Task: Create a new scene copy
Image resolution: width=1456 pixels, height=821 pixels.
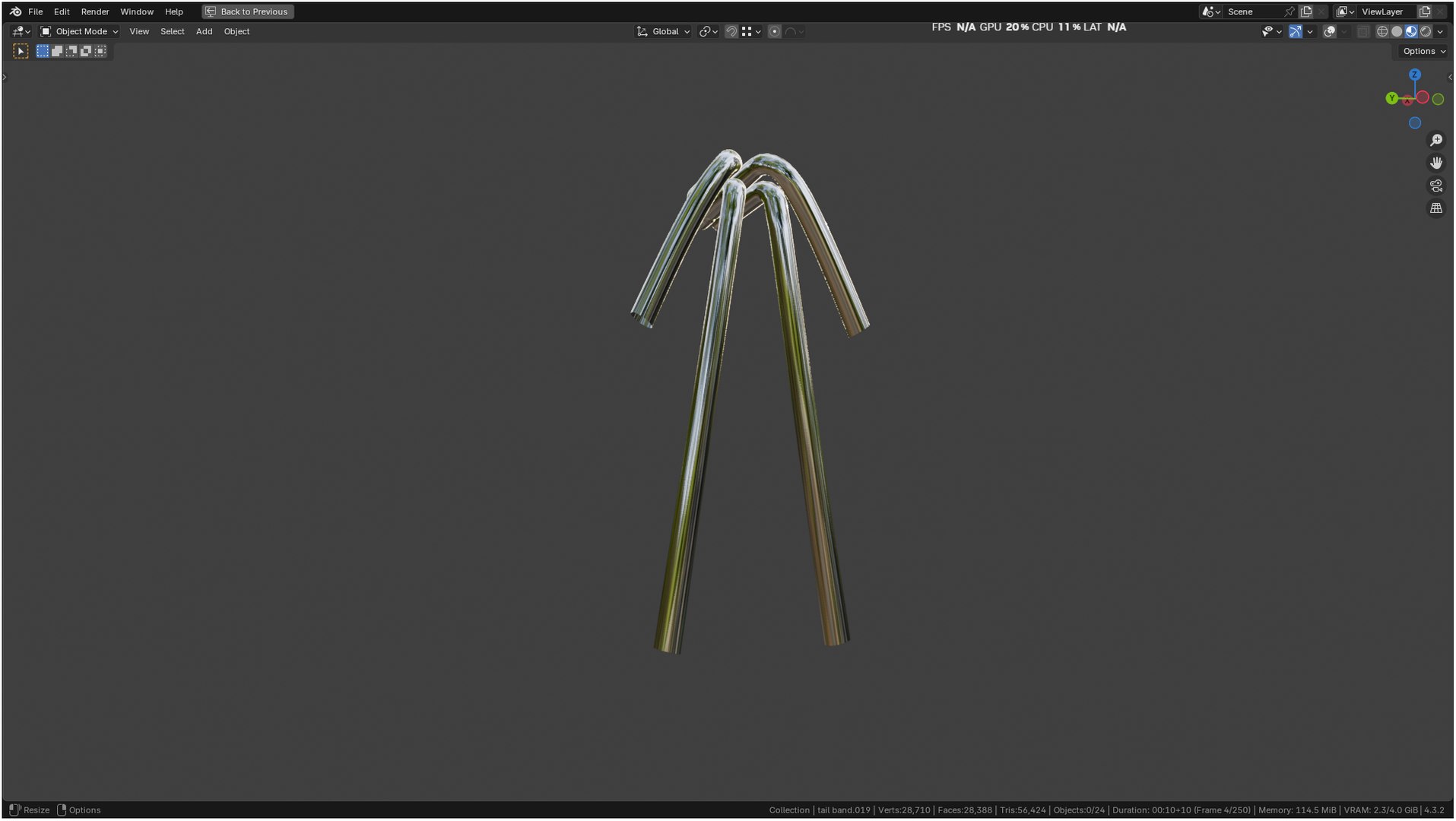Action: click(x=1306, y=11)
